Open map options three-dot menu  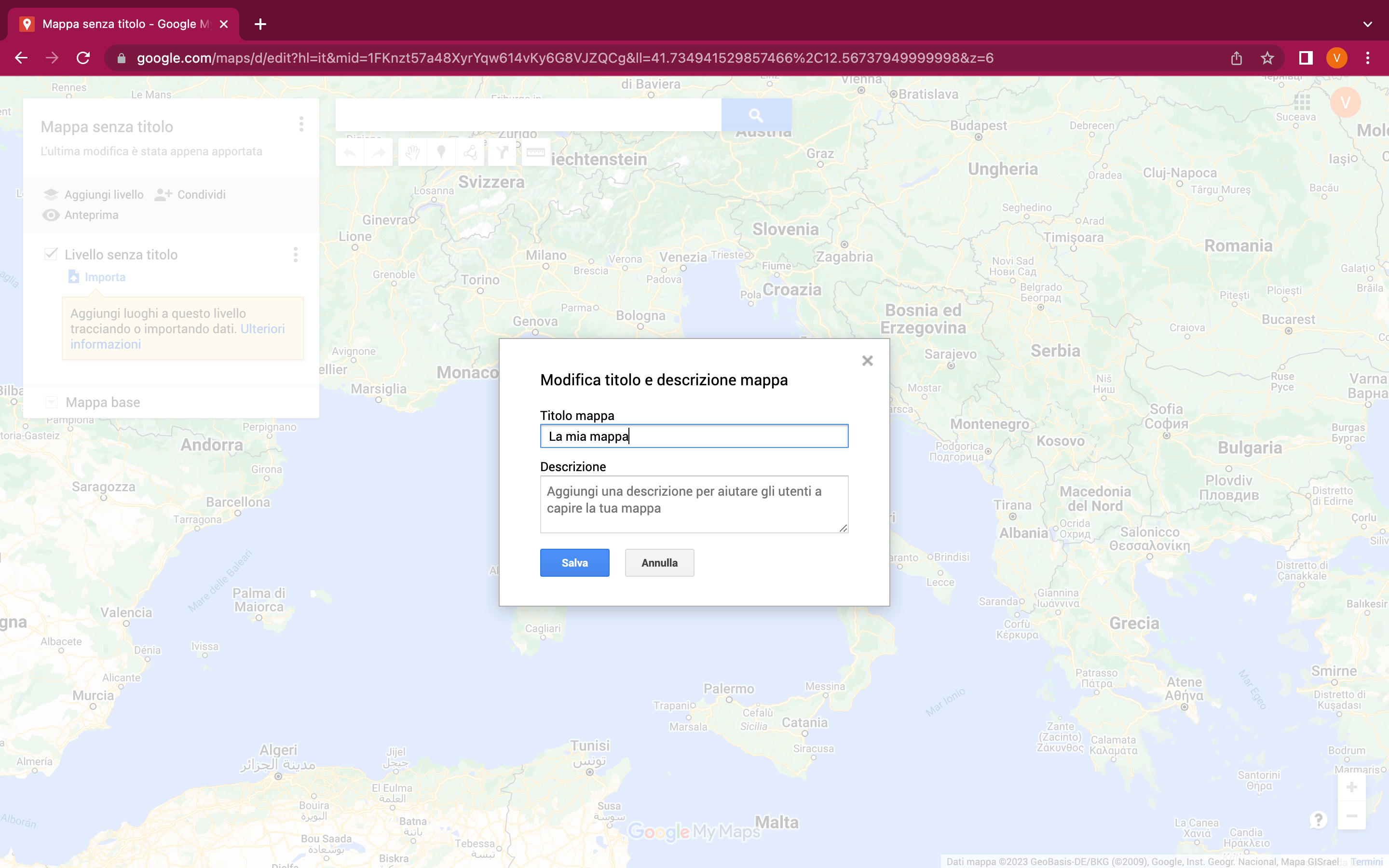(x=301, y=124)
